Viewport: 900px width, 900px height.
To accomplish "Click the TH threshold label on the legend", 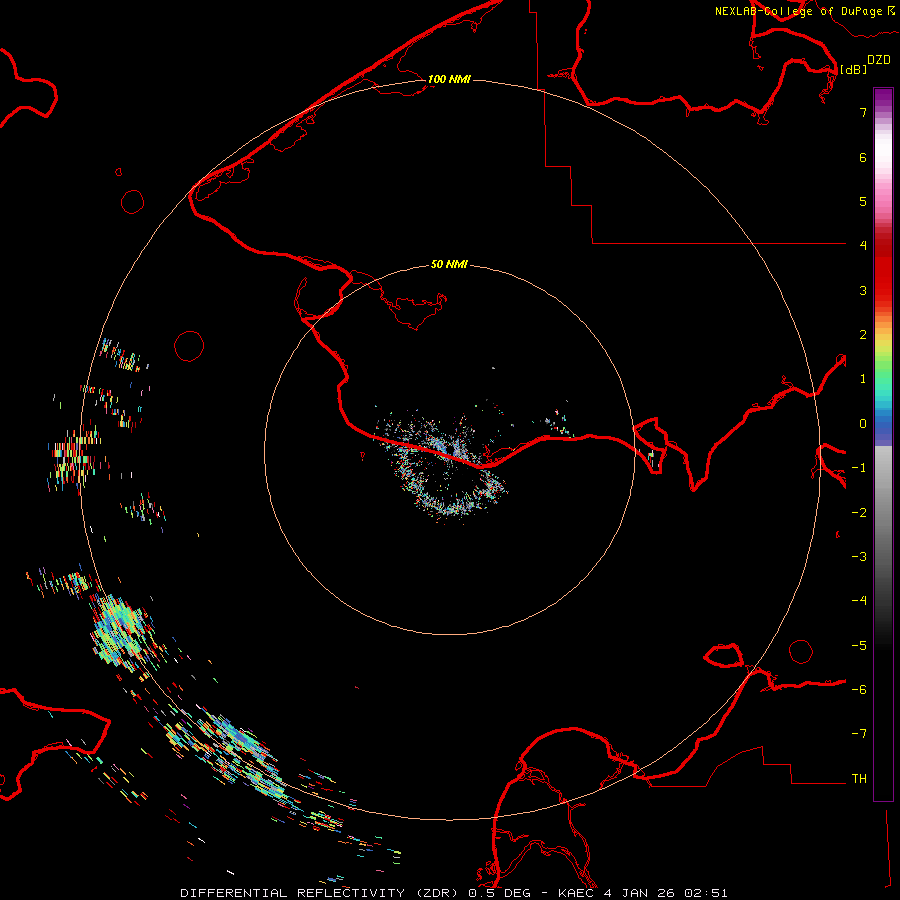I will click(x=859, y=778).
